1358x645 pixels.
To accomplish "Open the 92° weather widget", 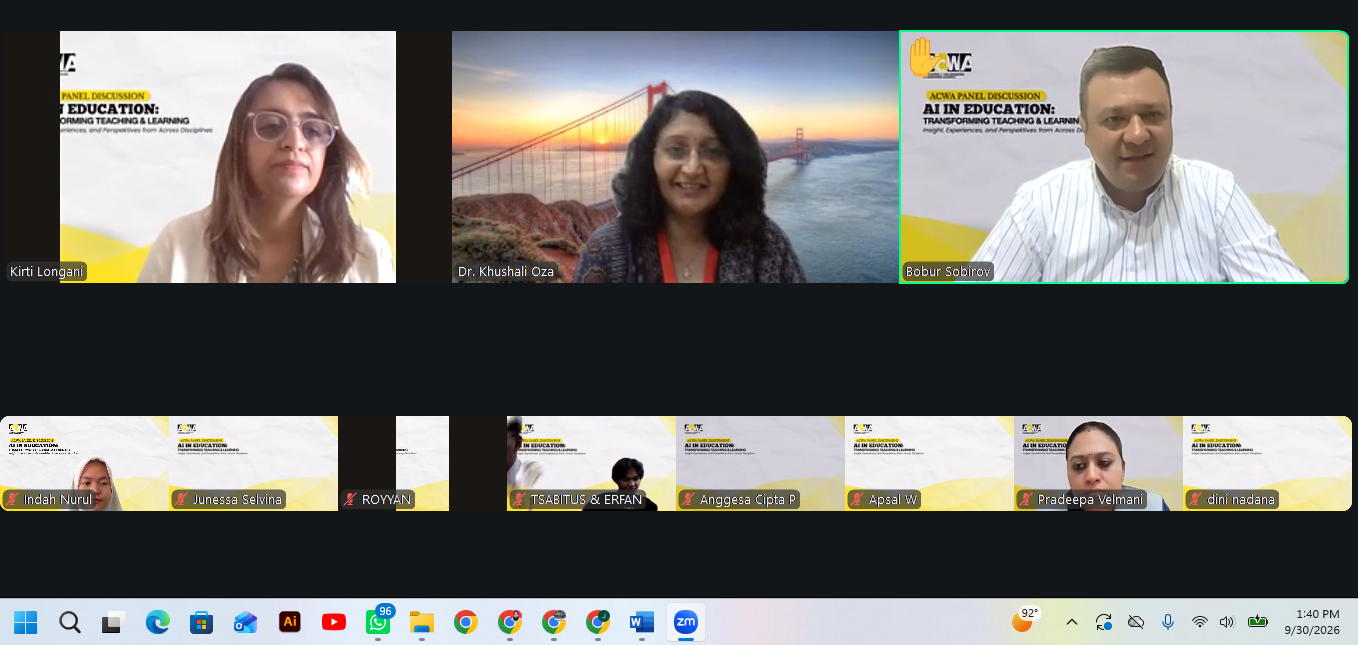I will 1024,620.
